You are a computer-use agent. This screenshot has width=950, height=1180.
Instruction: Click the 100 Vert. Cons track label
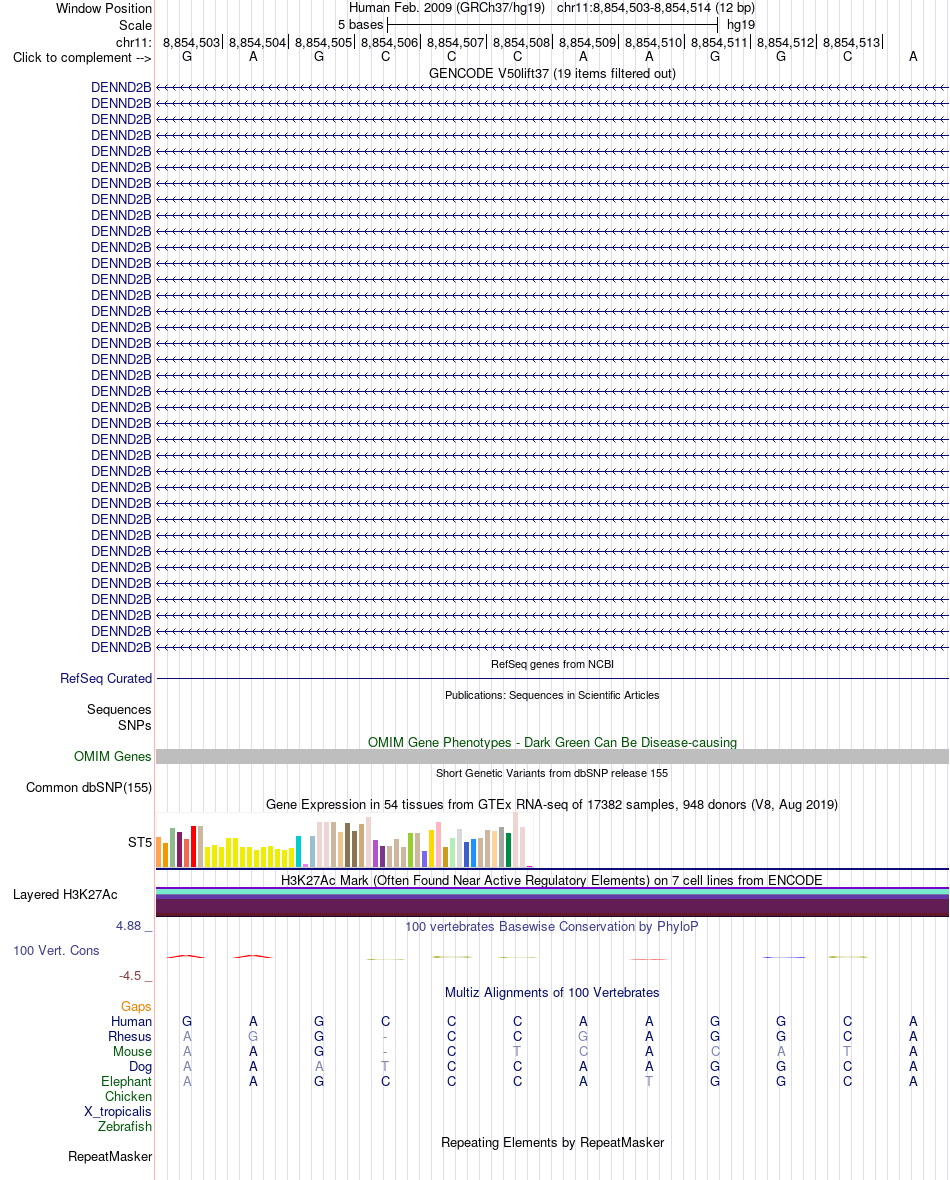56,950
